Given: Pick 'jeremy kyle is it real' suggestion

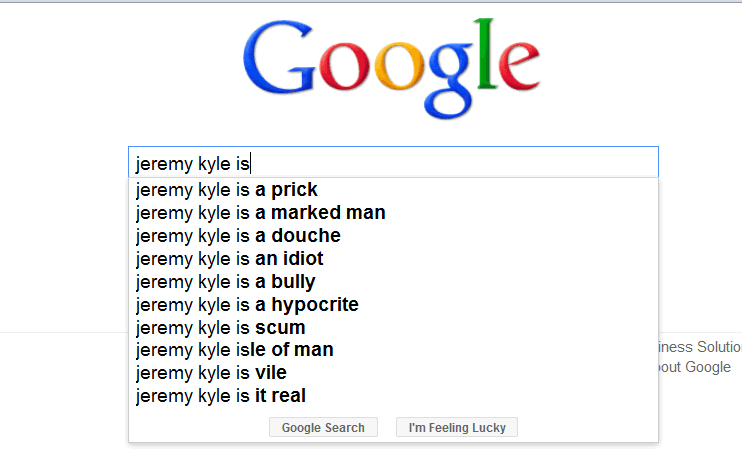Looking at the screenshot, I should (393, 396).
